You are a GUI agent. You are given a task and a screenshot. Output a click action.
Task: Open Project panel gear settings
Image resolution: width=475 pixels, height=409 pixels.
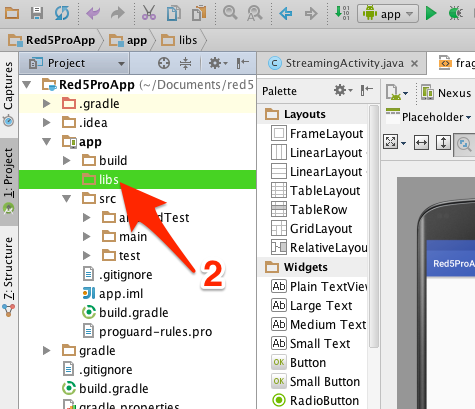pyautogui.click(x=218, y=63)
